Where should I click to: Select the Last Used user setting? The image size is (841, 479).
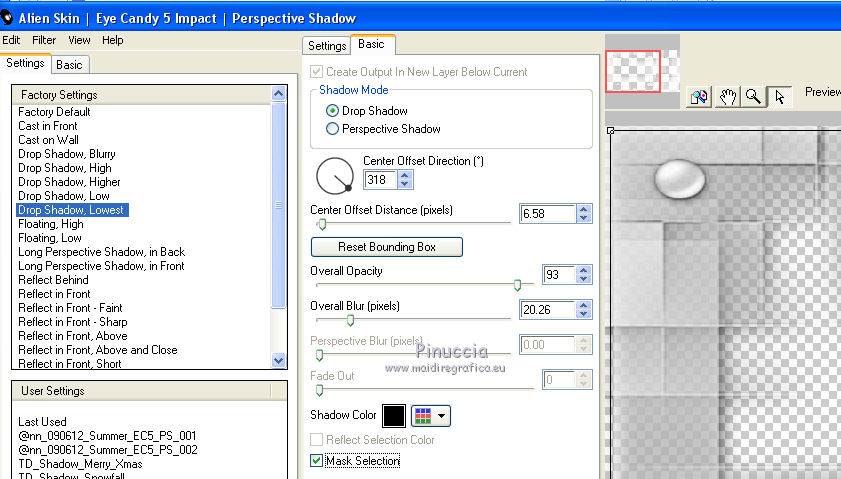pos(42,422)
